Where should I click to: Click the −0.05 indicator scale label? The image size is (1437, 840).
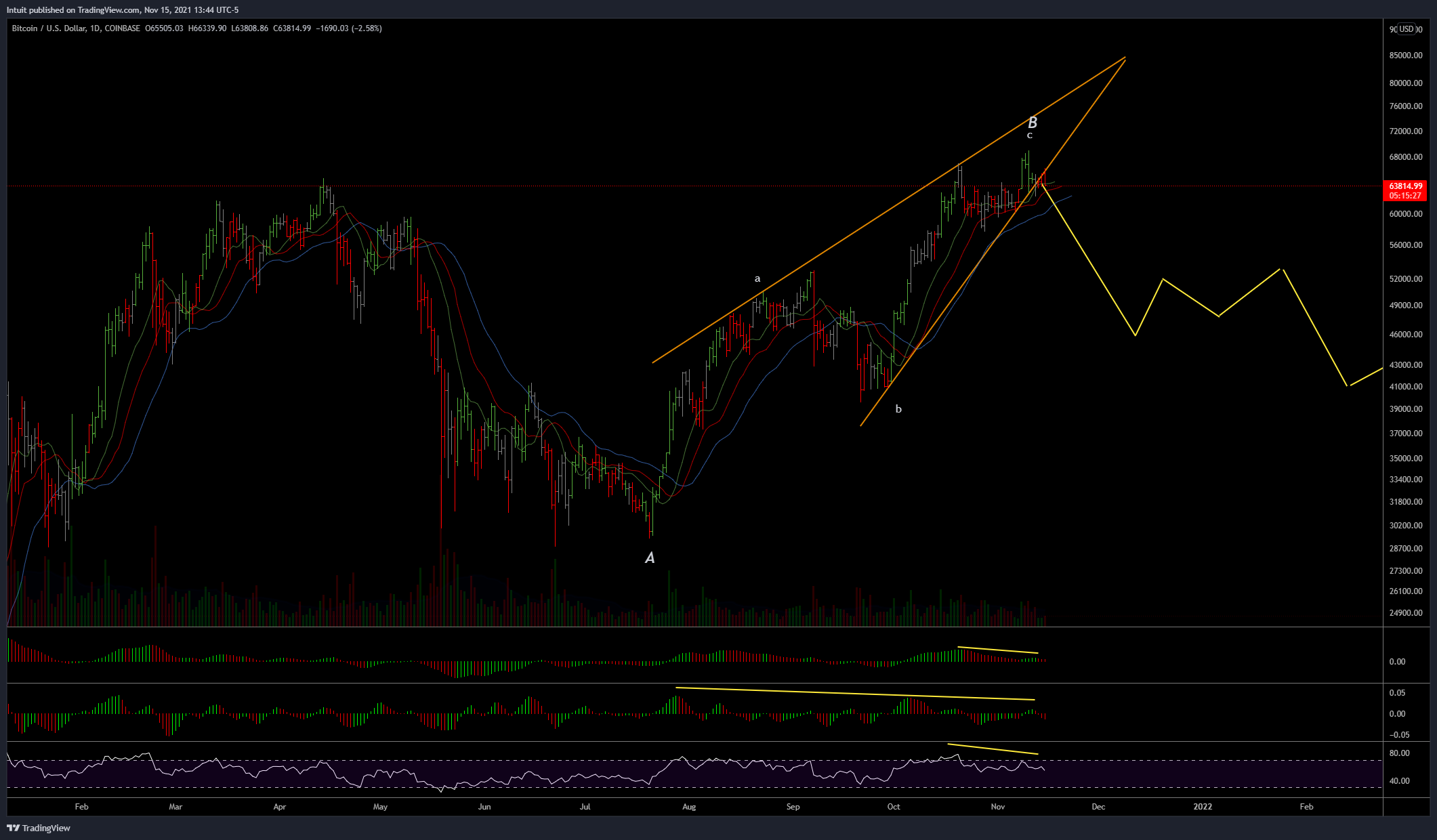(1398, 735)
